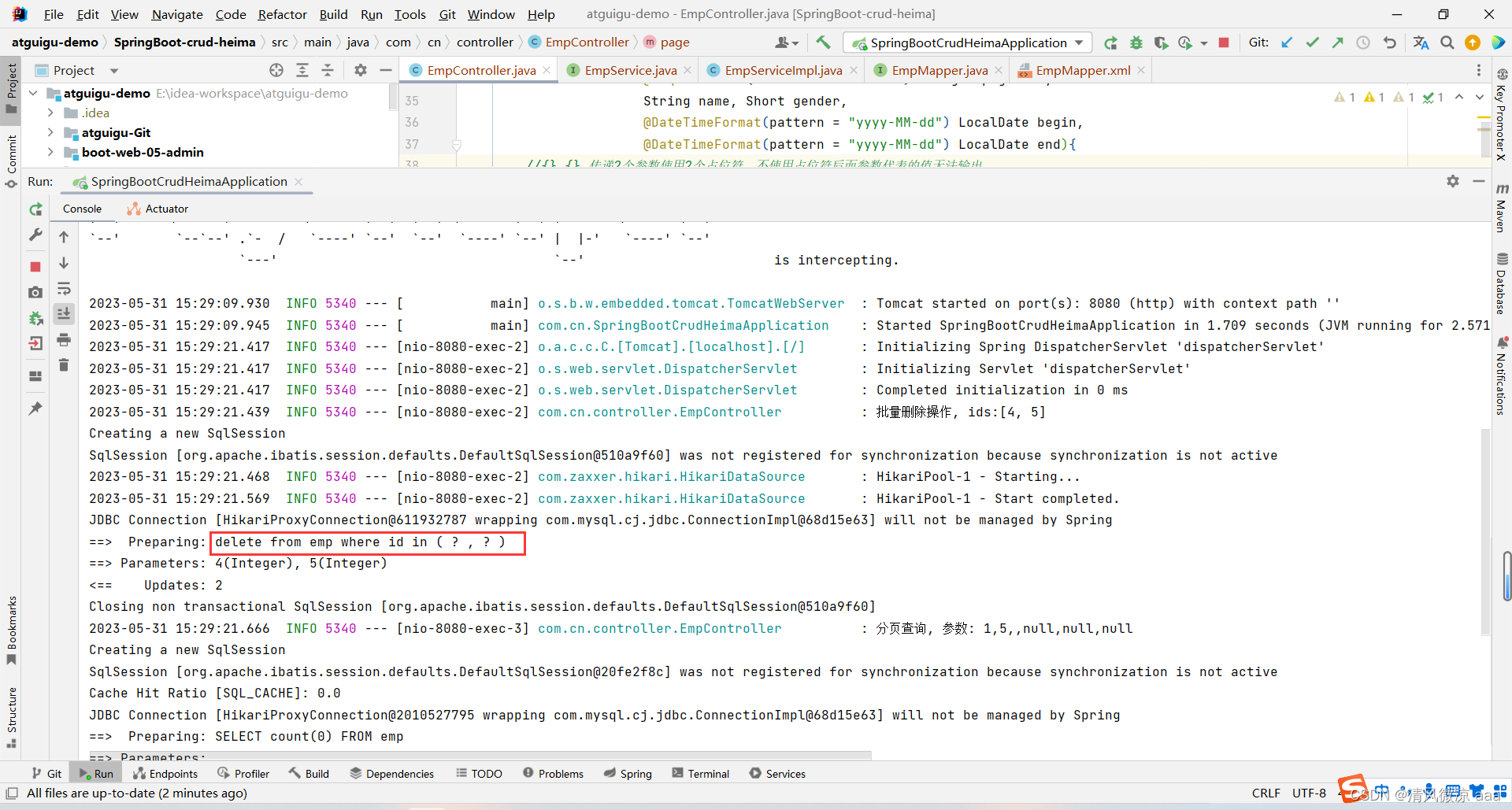The height and width of the screenshot is (810, 1512).
Task: Click the Translate icon in toolbar
Action: pos(1421,43)
